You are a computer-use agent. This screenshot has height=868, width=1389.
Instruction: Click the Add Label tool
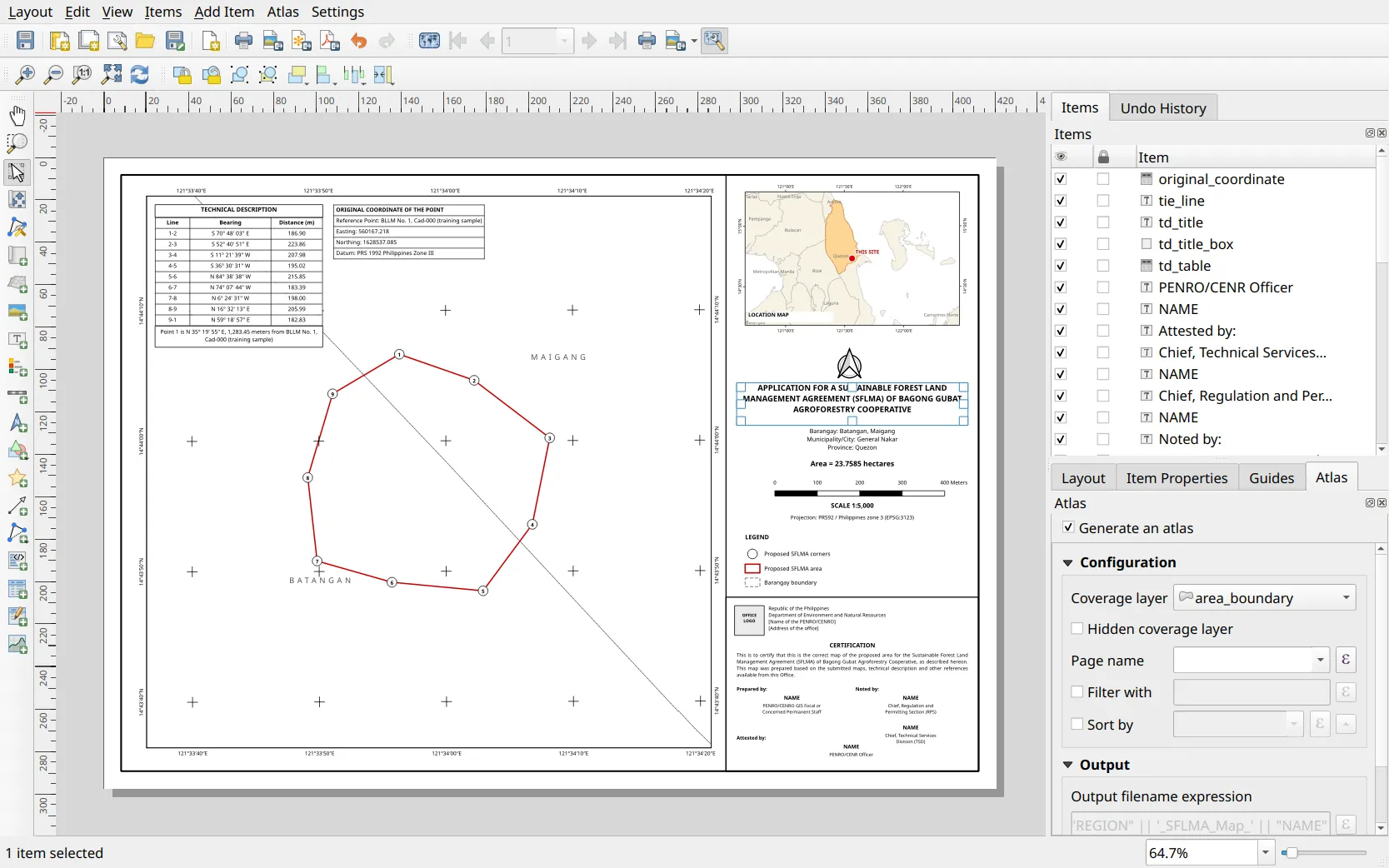click(x=17, y=340)
